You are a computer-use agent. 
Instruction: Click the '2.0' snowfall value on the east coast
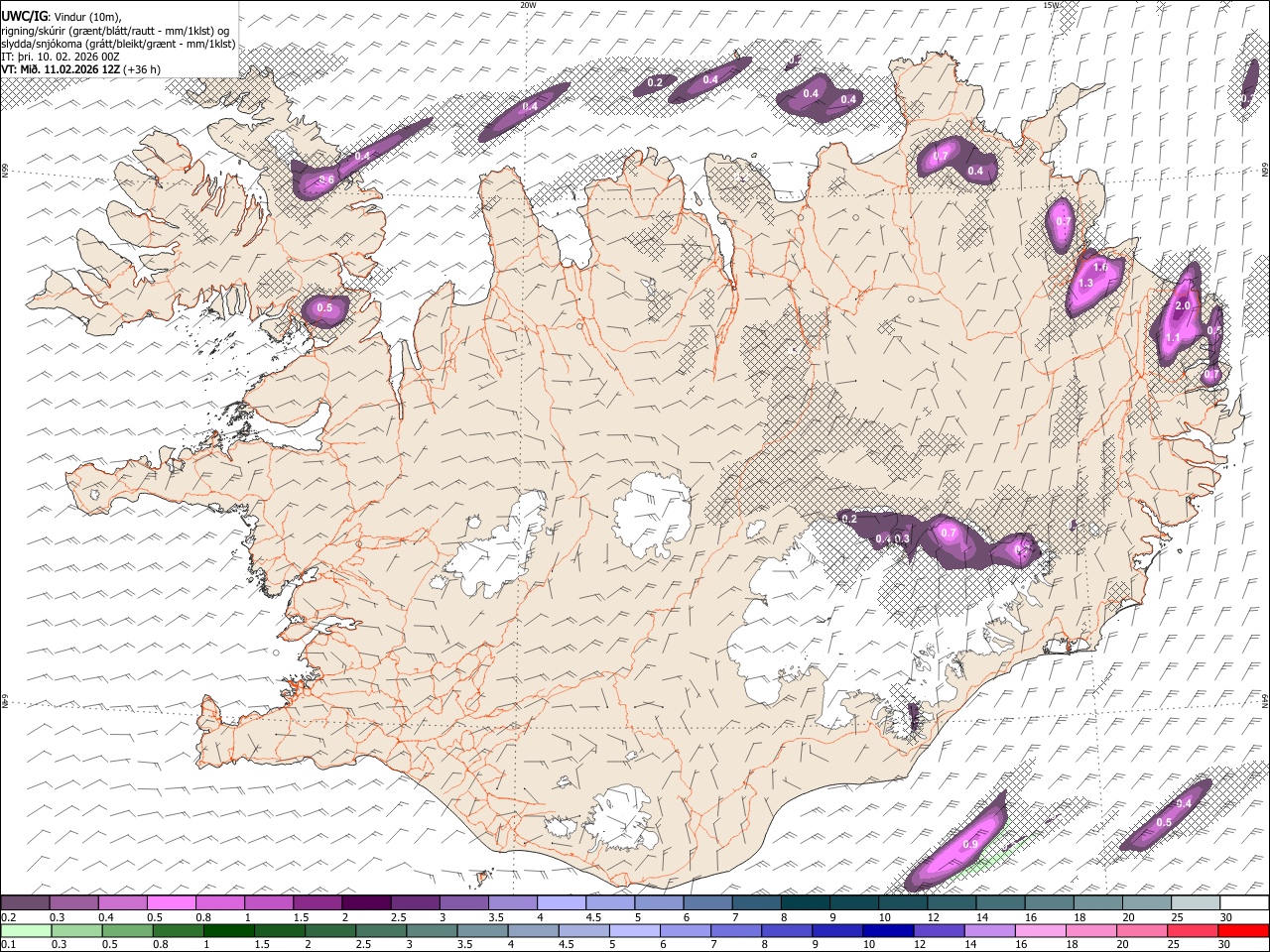1182,306
